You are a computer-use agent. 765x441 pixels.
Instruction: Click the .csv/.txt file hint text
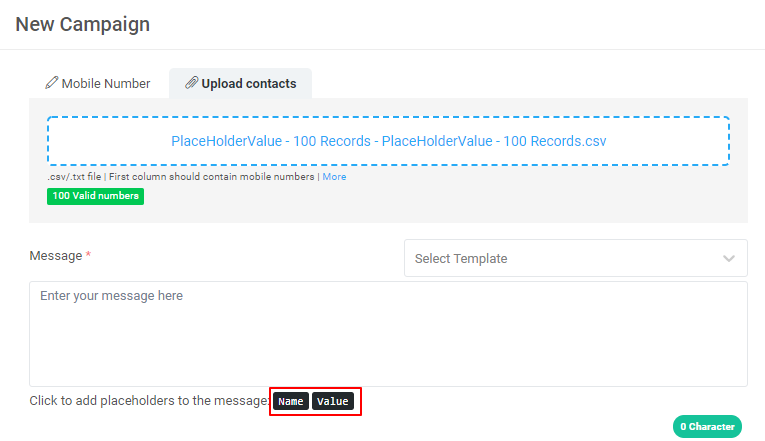[x=74, y=177]
